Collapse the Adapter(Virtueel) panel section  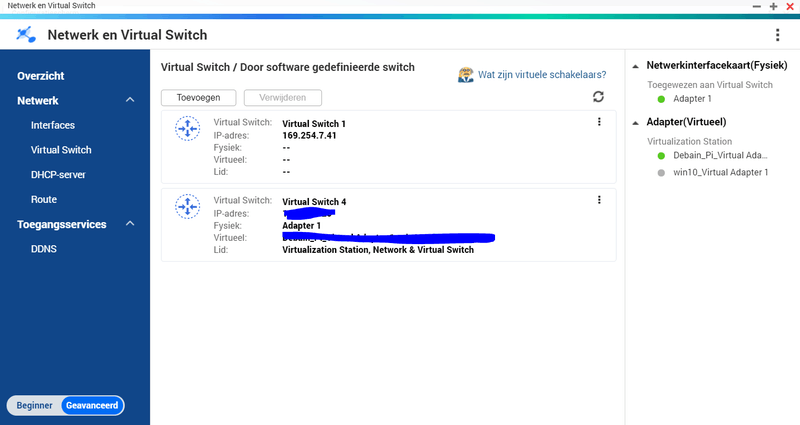click(x=635, y=123)
